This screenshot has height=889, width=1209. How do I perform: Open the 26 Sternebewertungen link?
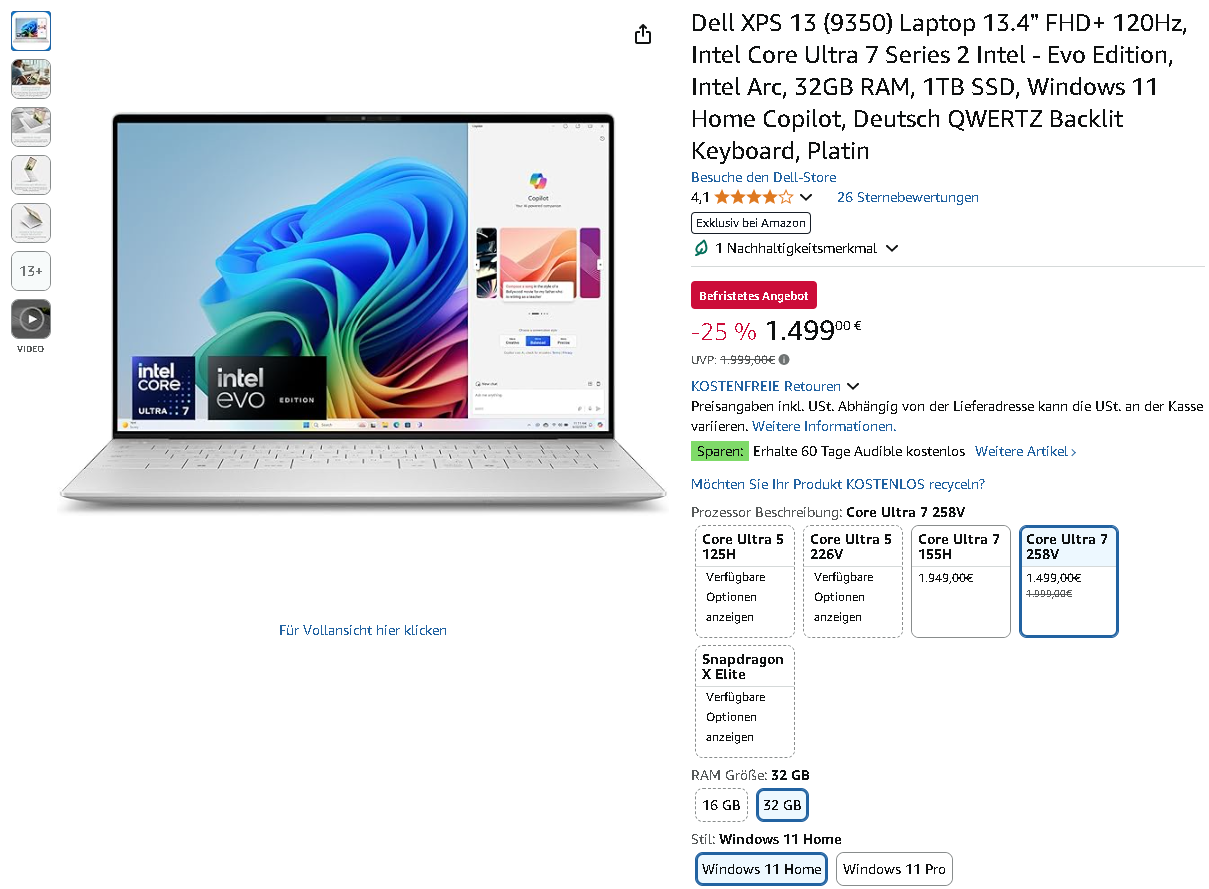pos(908,197)
